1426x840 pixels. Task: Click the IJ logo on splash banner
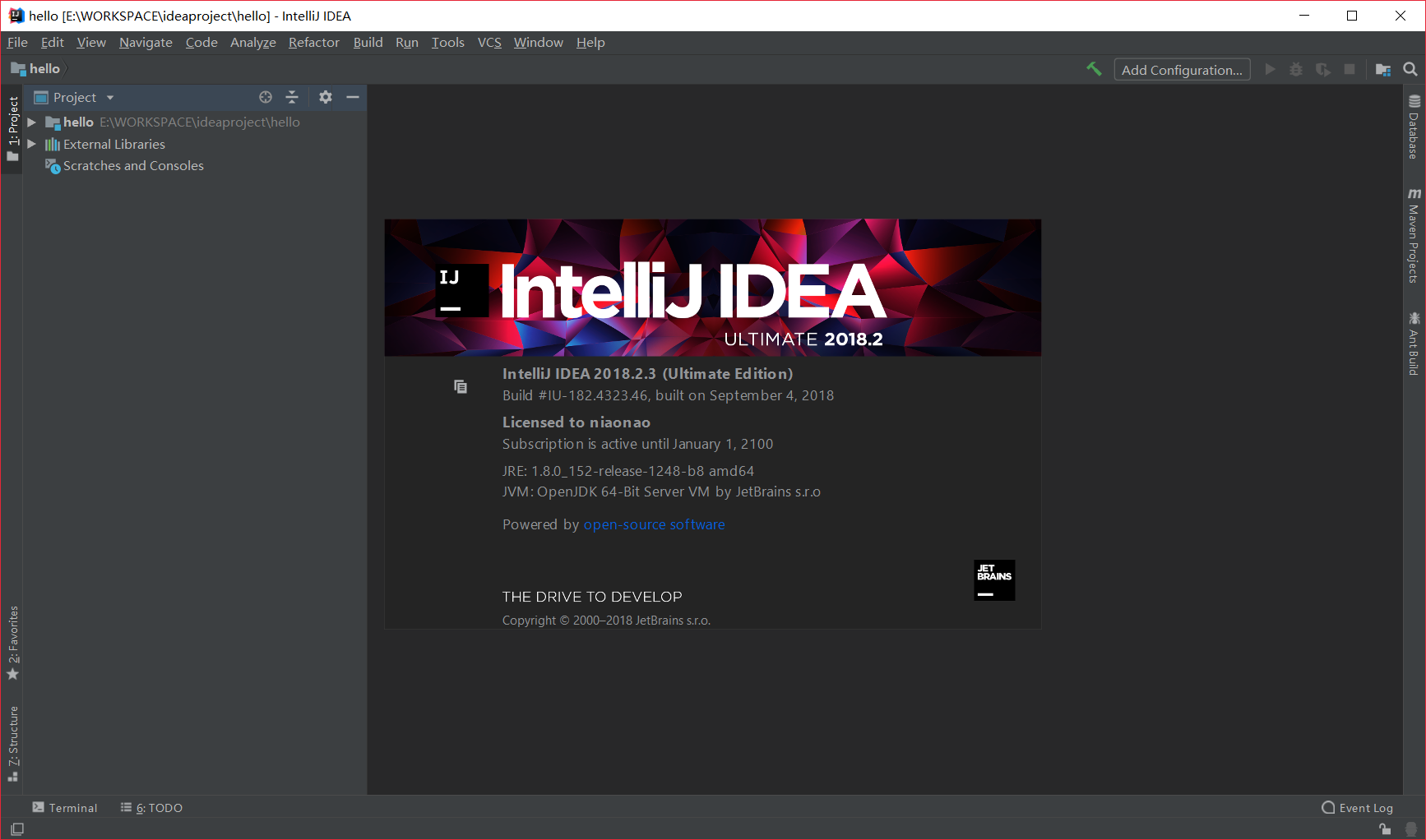pos(461,290)
